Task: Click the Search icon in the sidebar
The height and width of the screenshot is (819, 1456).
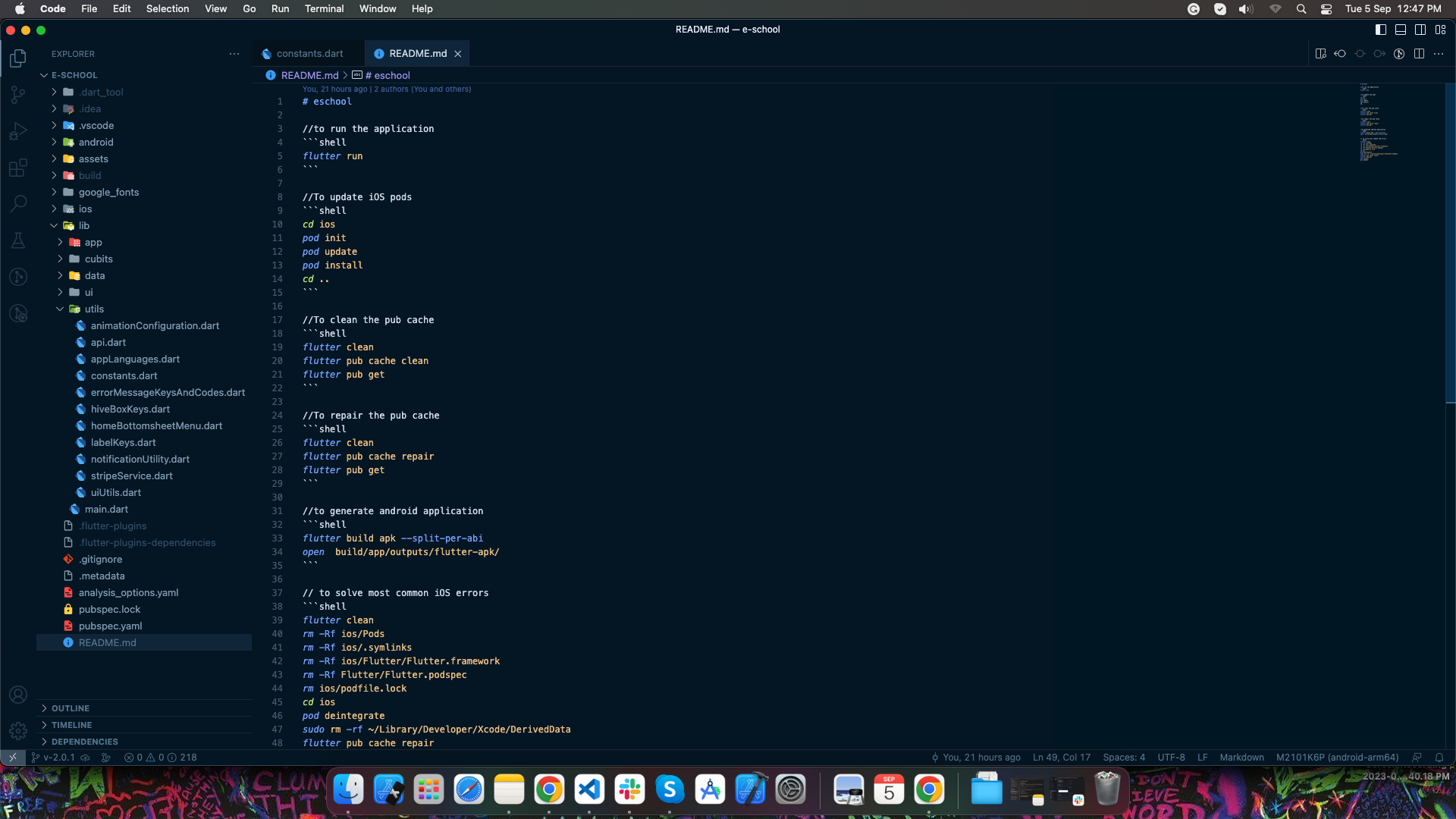Action: 18,203
